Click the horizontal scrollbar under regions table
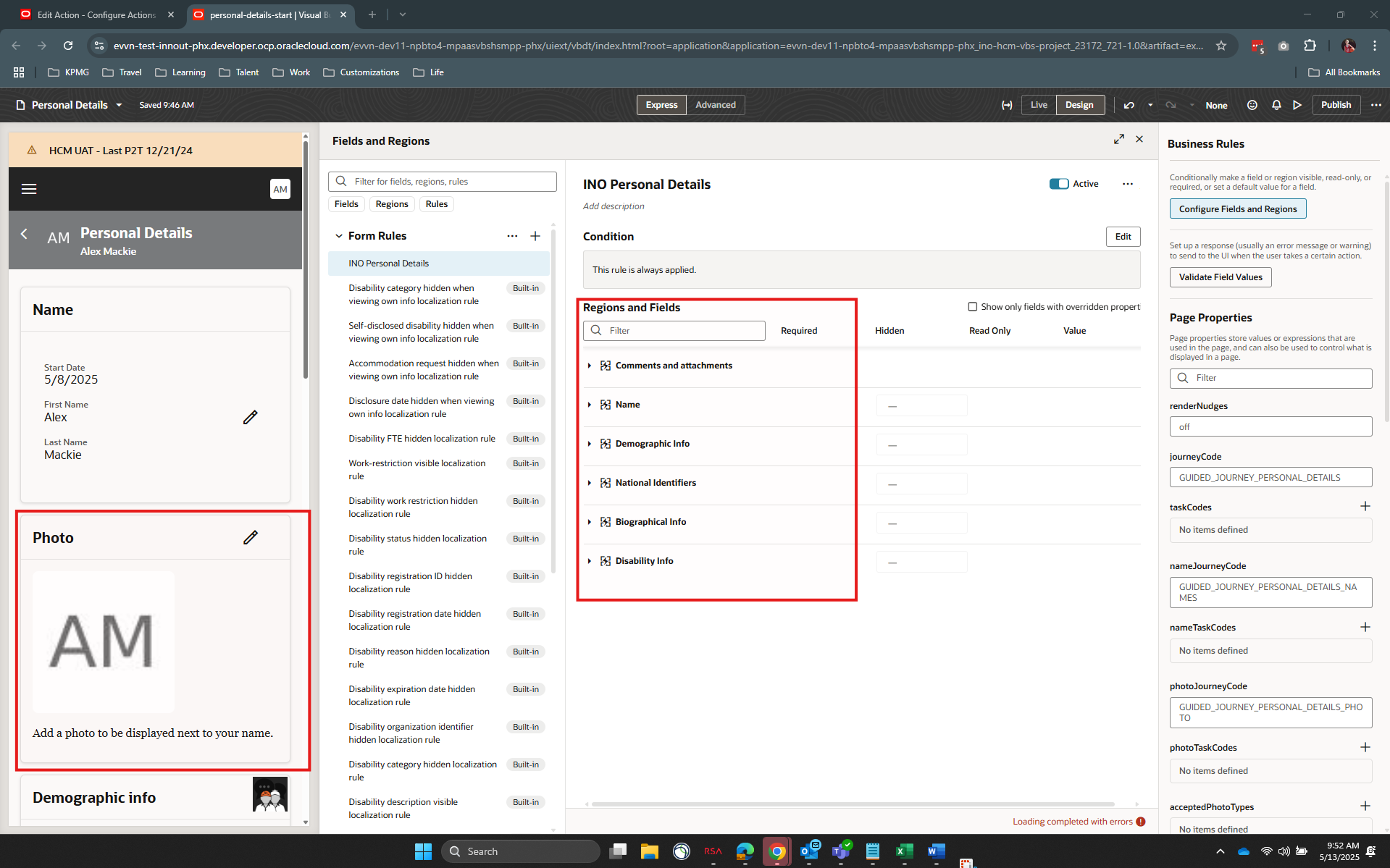This screenshot has width=1390, height=868. point(853,804)
